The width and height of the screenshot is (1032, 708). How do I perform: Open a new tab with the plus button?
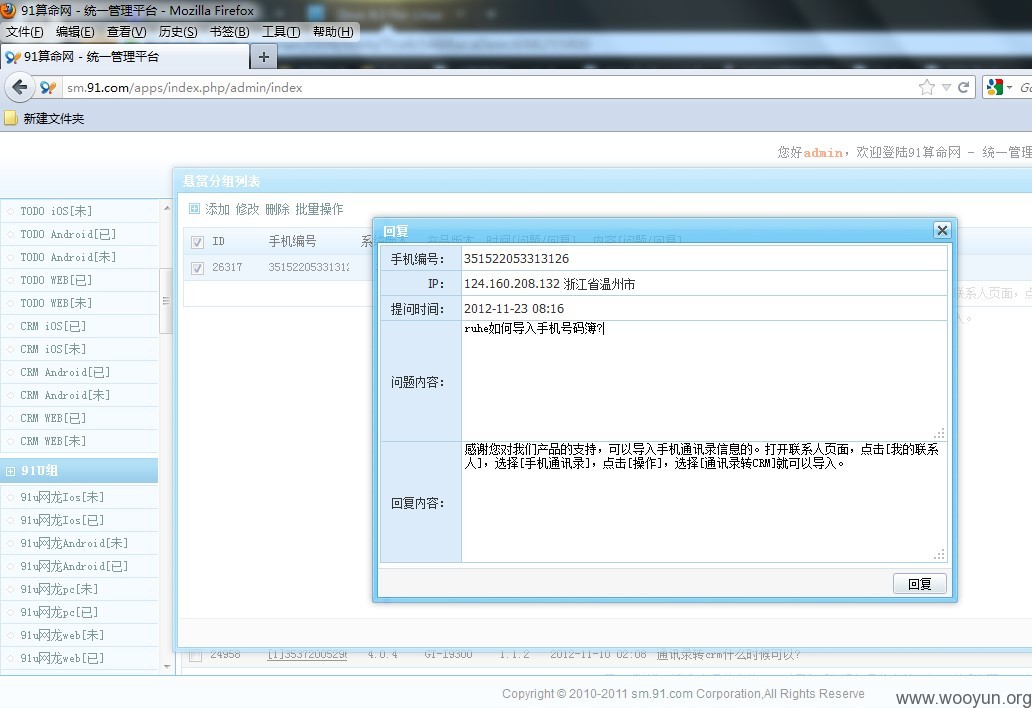tap(264, 57)
